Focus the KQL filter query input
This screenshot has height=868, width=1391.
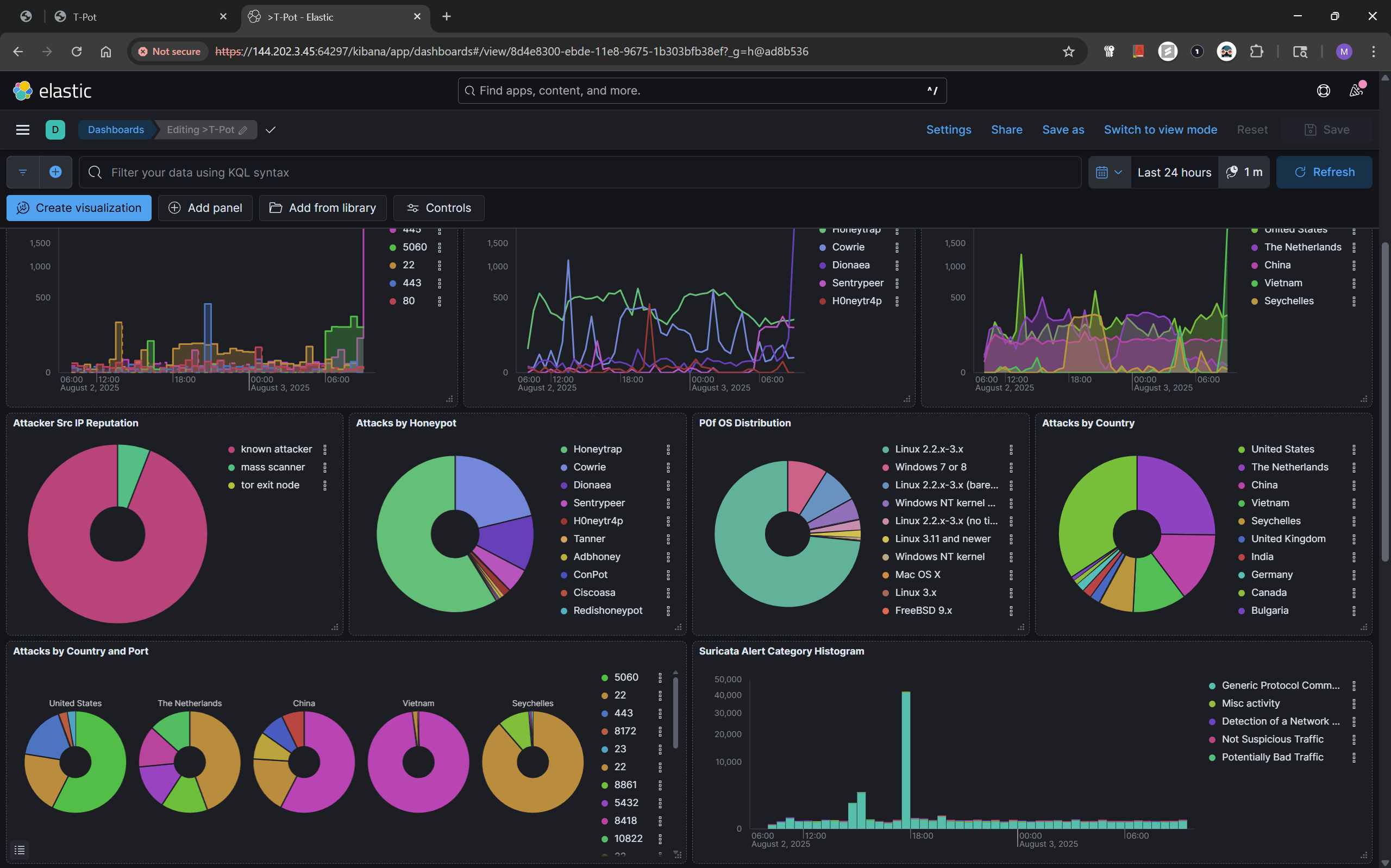(580, 172)
